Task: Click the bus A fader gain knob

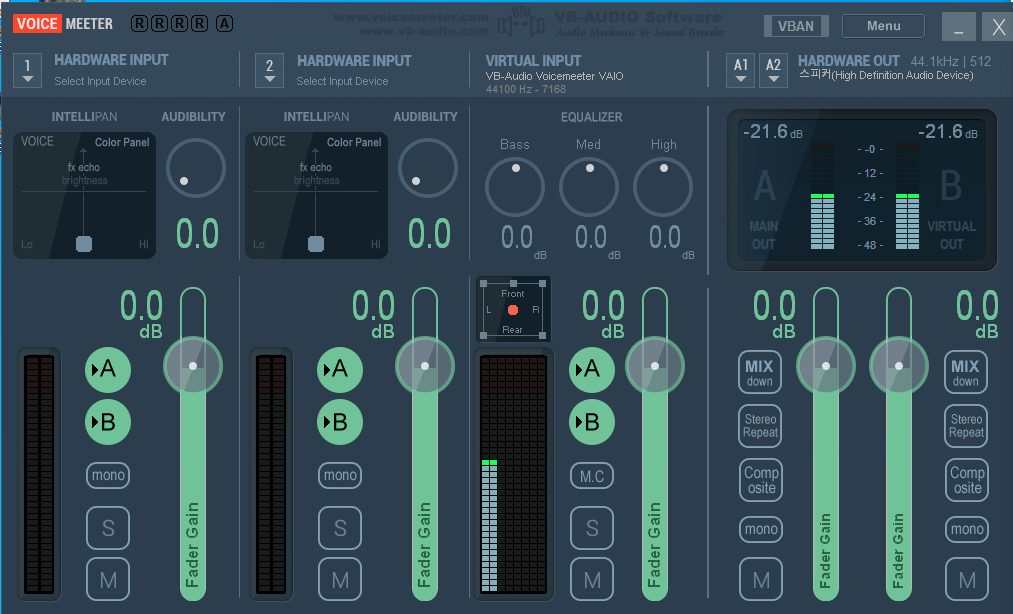Action: tap(826, 366)
